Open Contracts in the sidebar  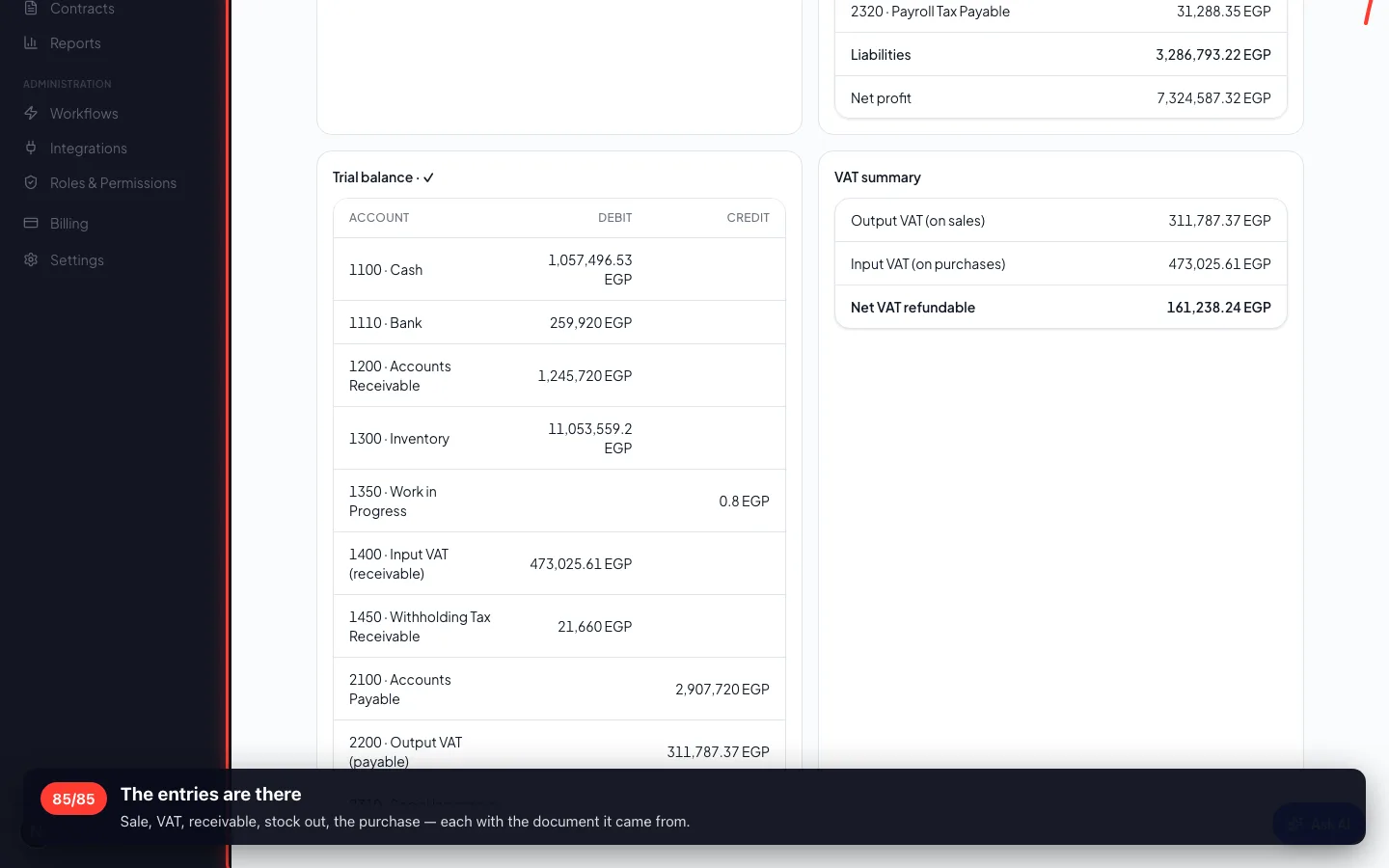pyautogui.click(x=81, y=9)
